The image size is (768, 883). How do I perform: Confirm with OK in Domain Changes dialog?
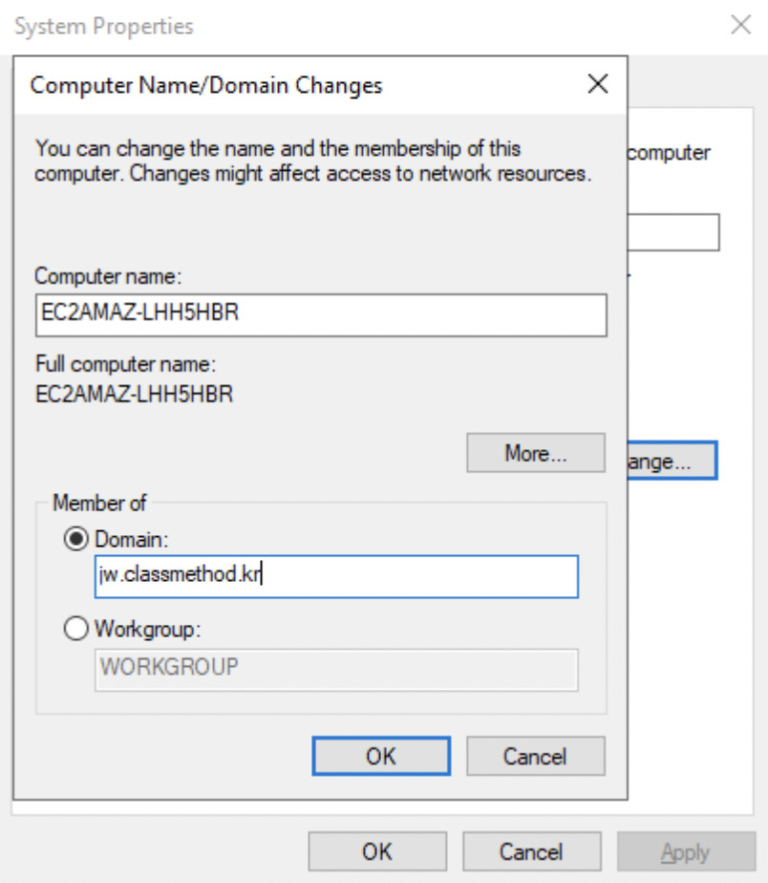[x=380, y=756]
